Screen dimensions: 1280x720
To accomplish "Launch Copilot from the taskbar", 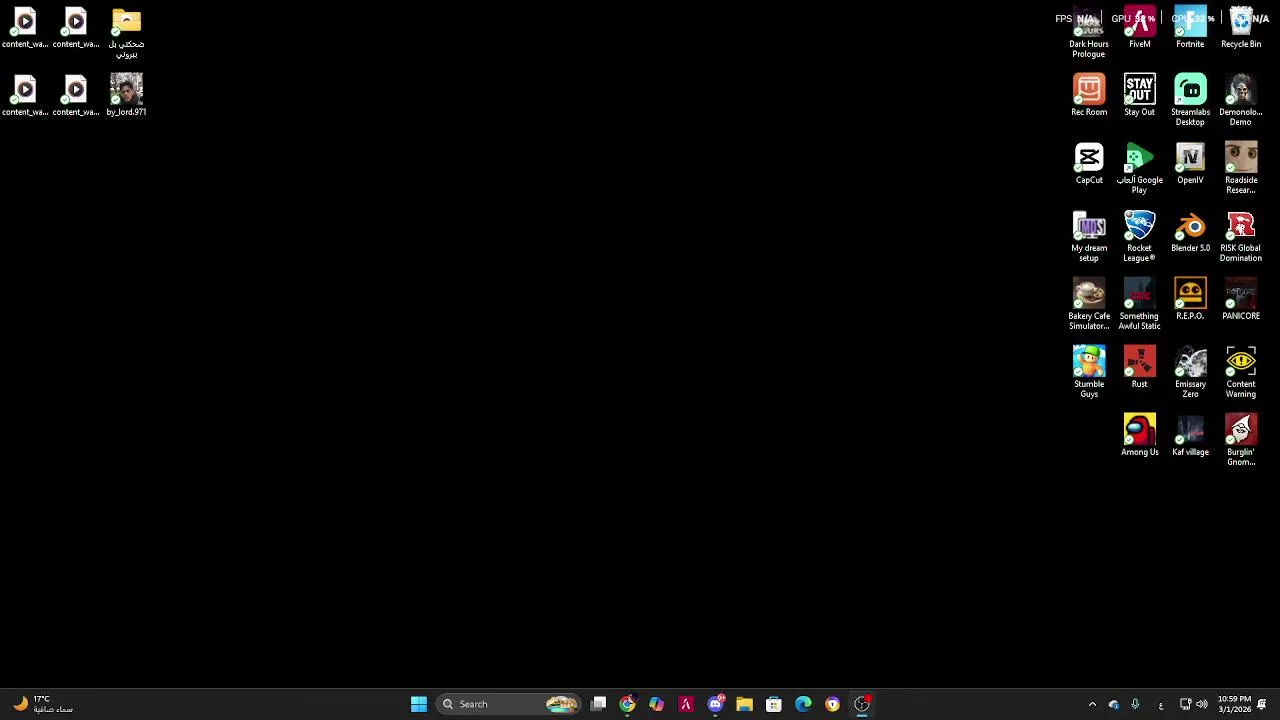I will click(x=656, y=704).
